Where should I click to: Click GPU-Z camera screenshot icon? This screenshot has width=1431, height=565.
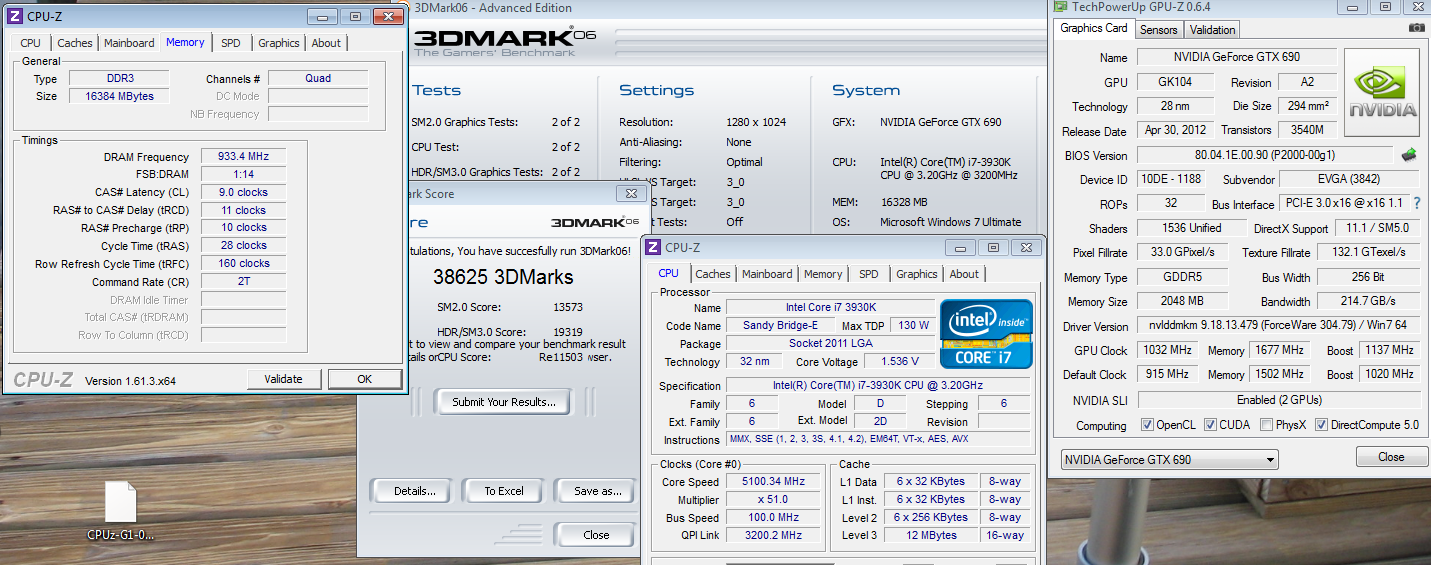[x=1416, y=28]
